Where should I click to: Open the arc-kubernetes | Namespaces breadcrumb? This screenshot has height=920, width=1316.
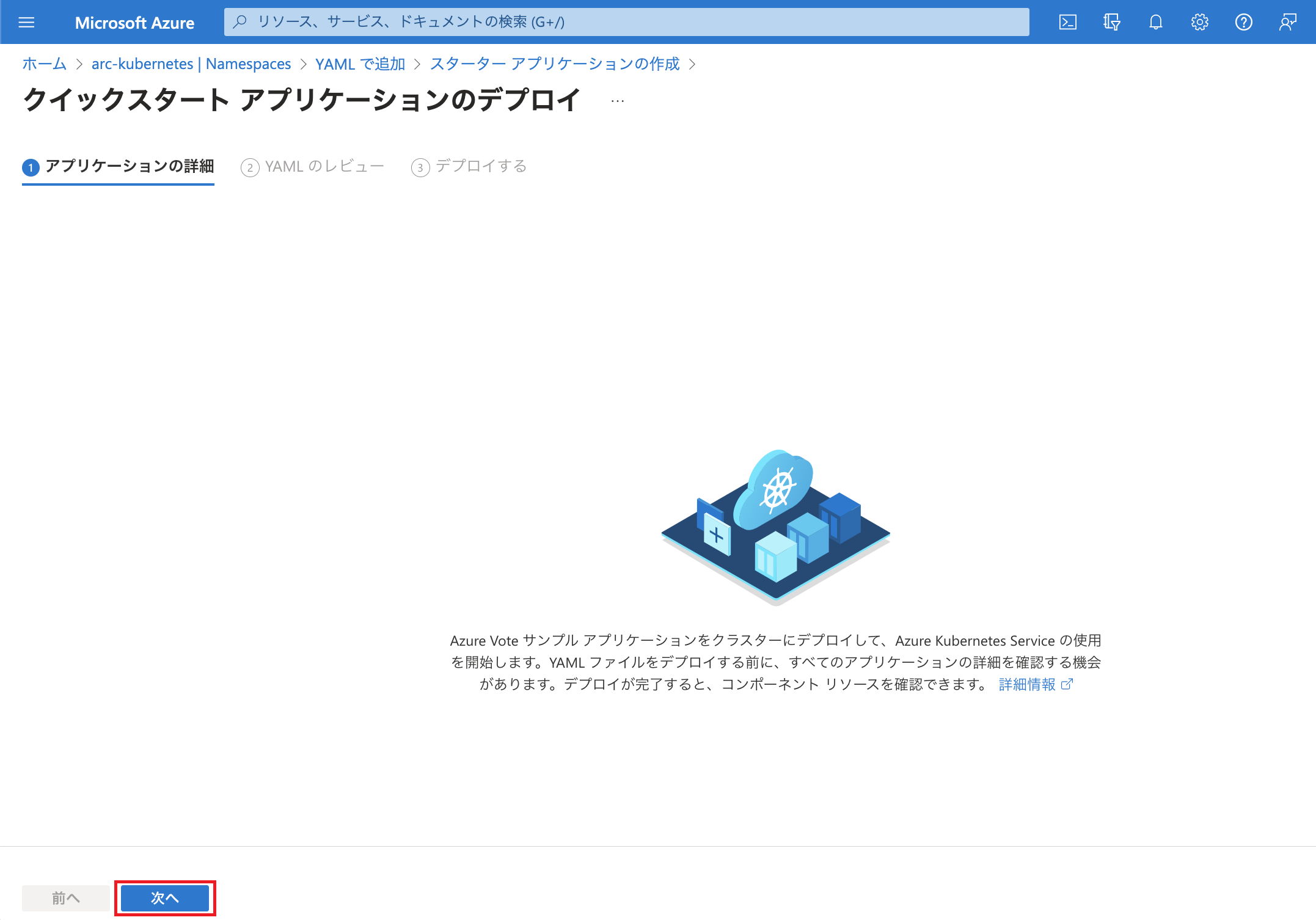[x=191, y=64]
